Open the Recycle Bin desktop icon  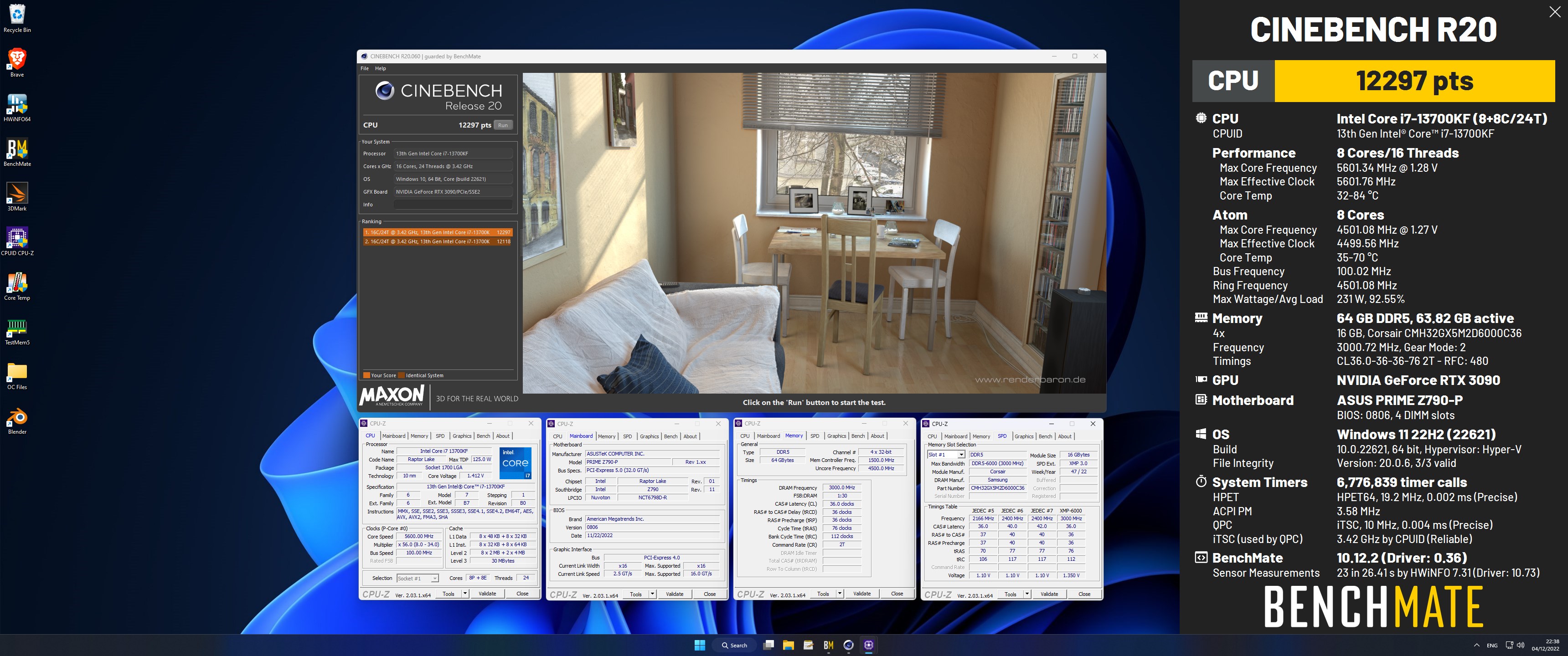coord(17,18)
